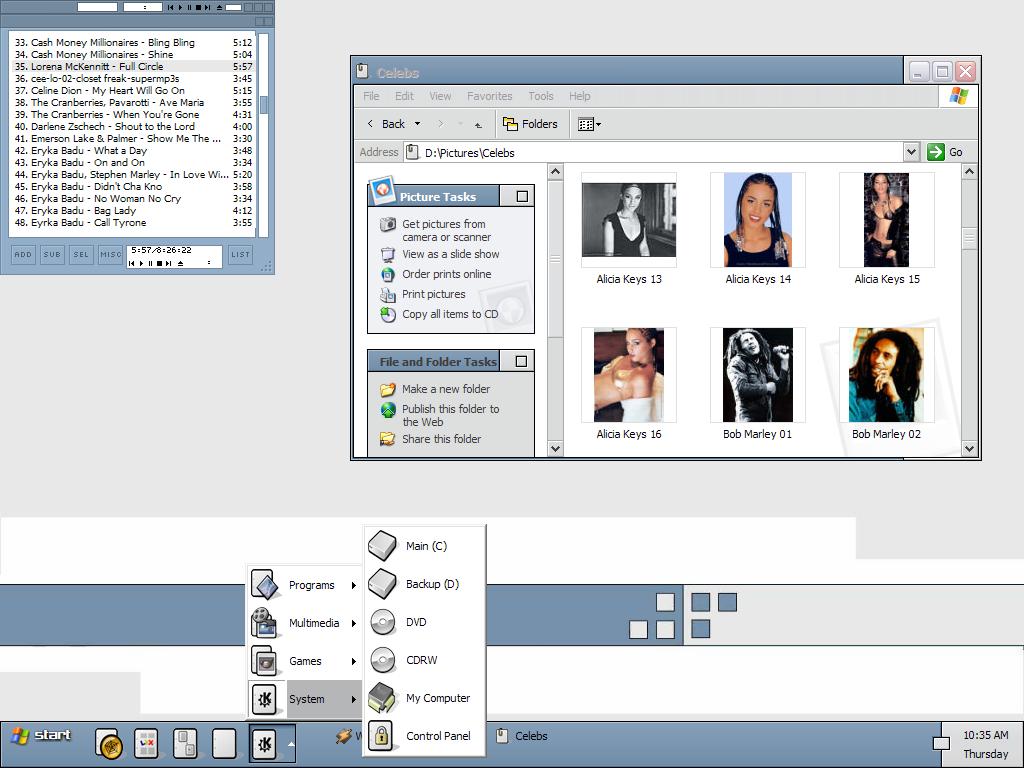Image resolution: width=1024 pixels, height=768 pixels.
Task: Click the first quick launch icon beside Start
Action: pos(109,743)
